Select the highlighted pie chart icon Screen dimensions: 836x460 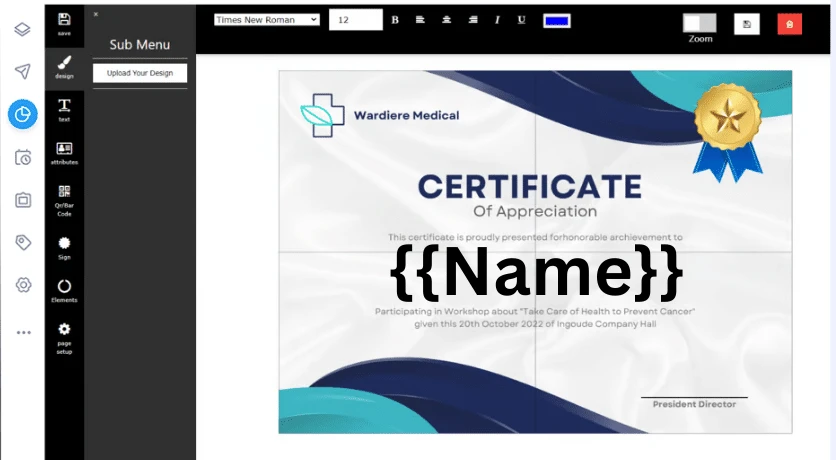click(x=22, y=114)
